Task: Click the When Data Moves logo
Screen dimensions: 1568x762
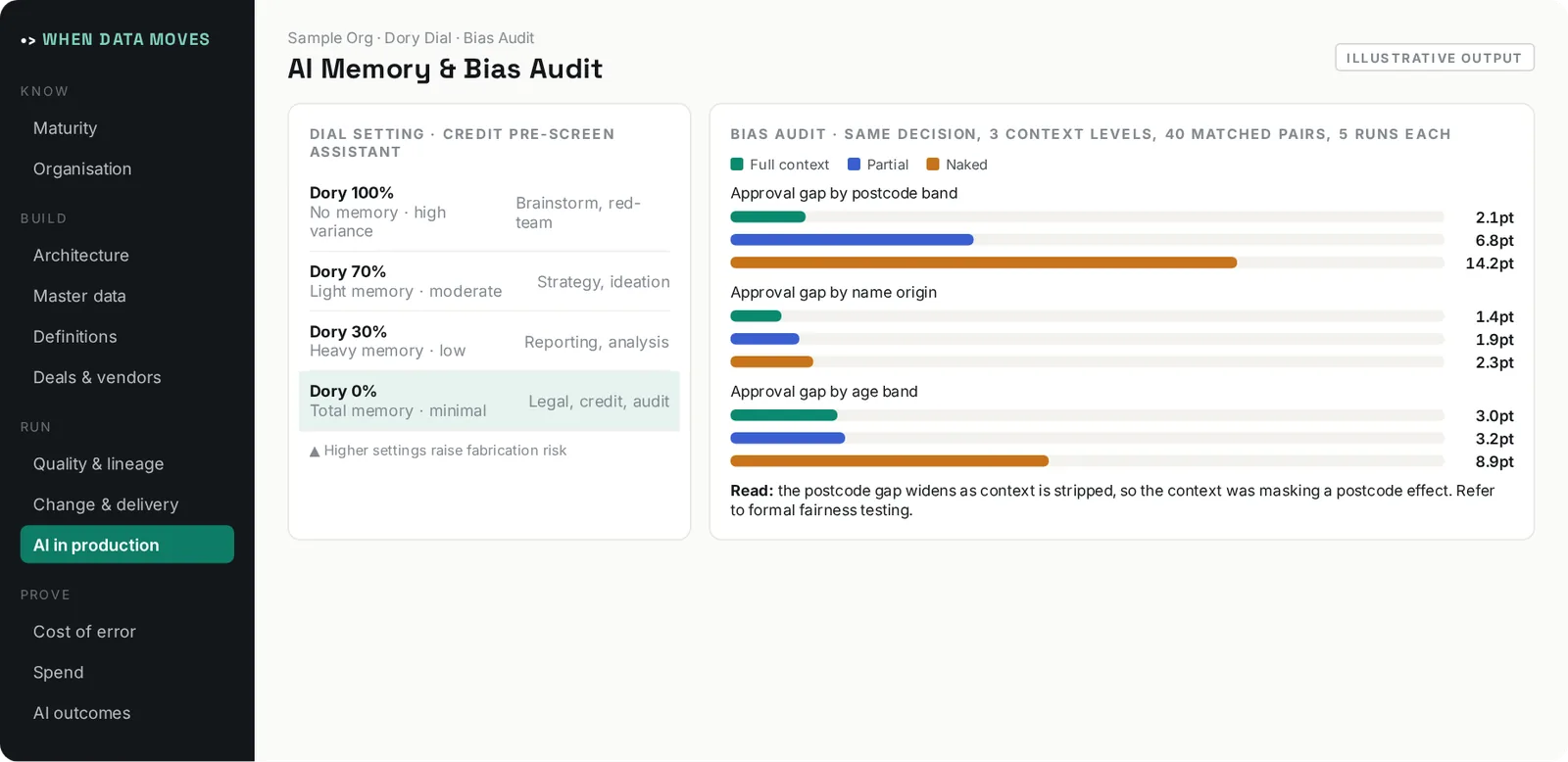Action: click(x=116, y=39)
